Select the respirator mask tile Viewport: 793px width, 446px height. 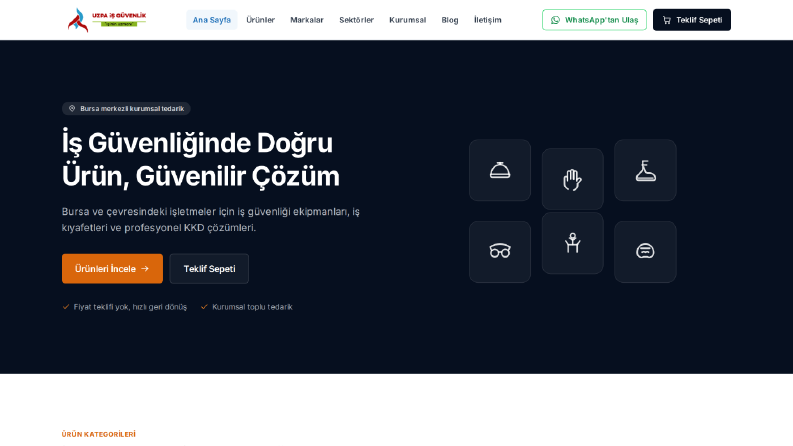point(645,251)
